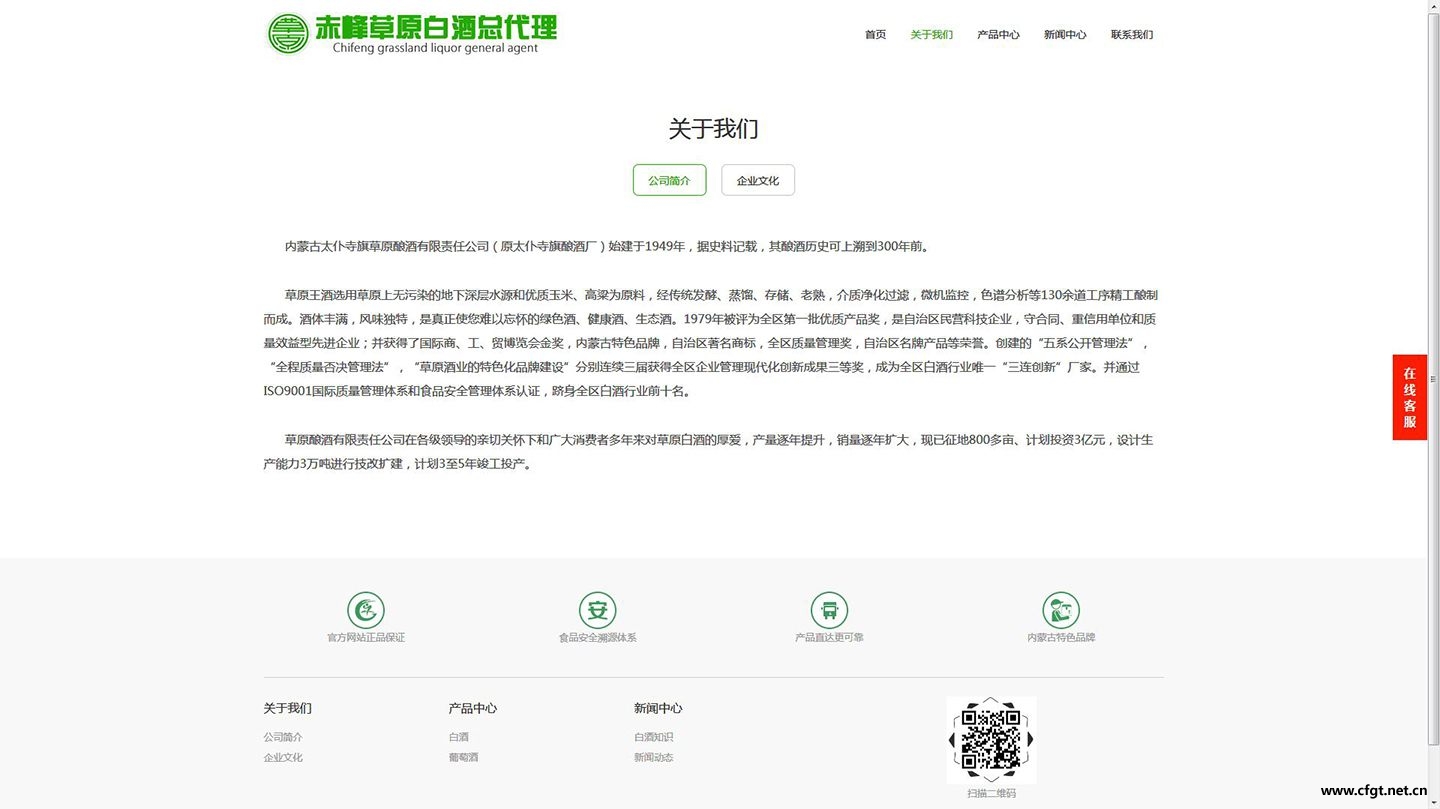
Task: Click the green circular site logo
Action: tap(288, 34)
